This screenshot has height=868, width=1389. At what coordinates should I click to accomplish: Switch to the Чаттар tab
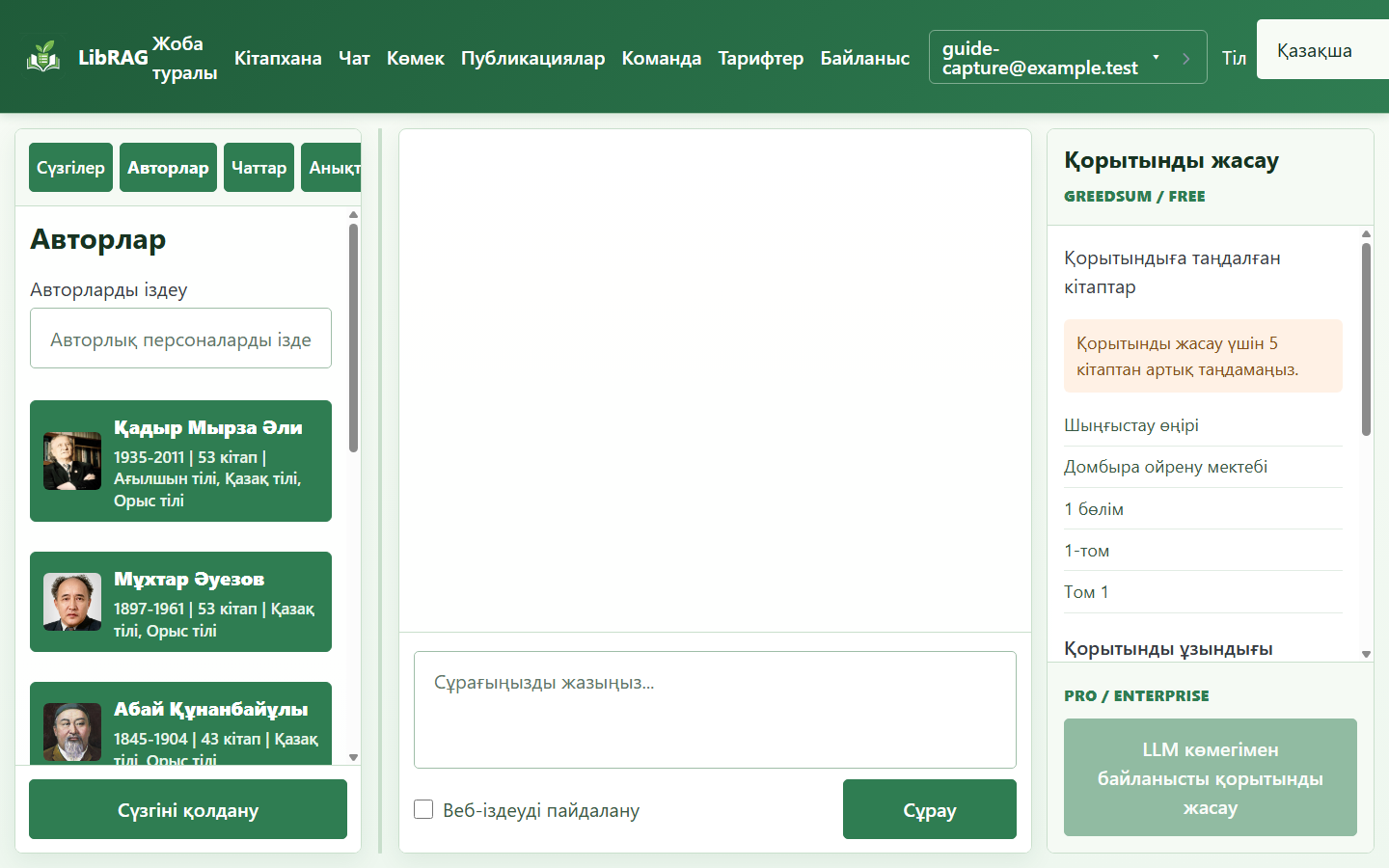tap(259, 168)
